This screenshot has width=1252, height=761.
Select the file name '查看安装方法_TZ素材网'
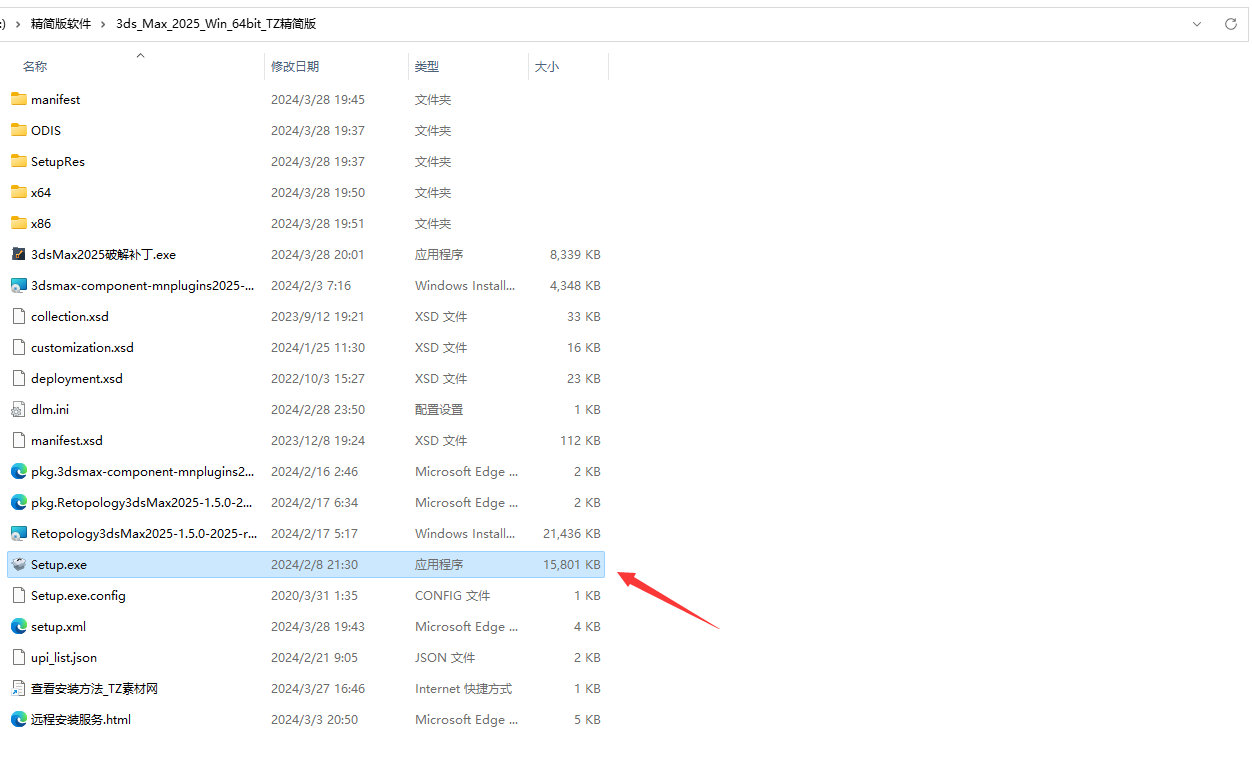coord(95,688)
